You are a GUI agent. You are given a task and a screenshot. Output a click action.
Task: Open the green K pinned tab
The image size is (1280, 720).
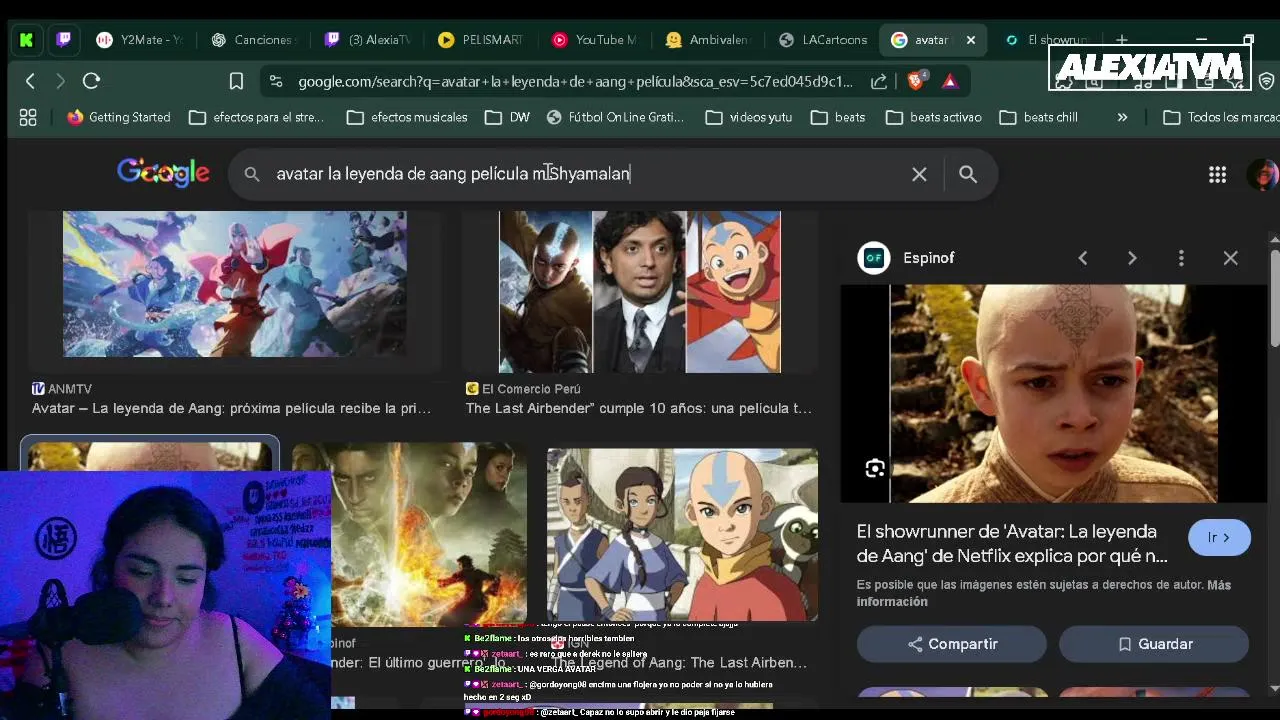(x=27, y=40)
